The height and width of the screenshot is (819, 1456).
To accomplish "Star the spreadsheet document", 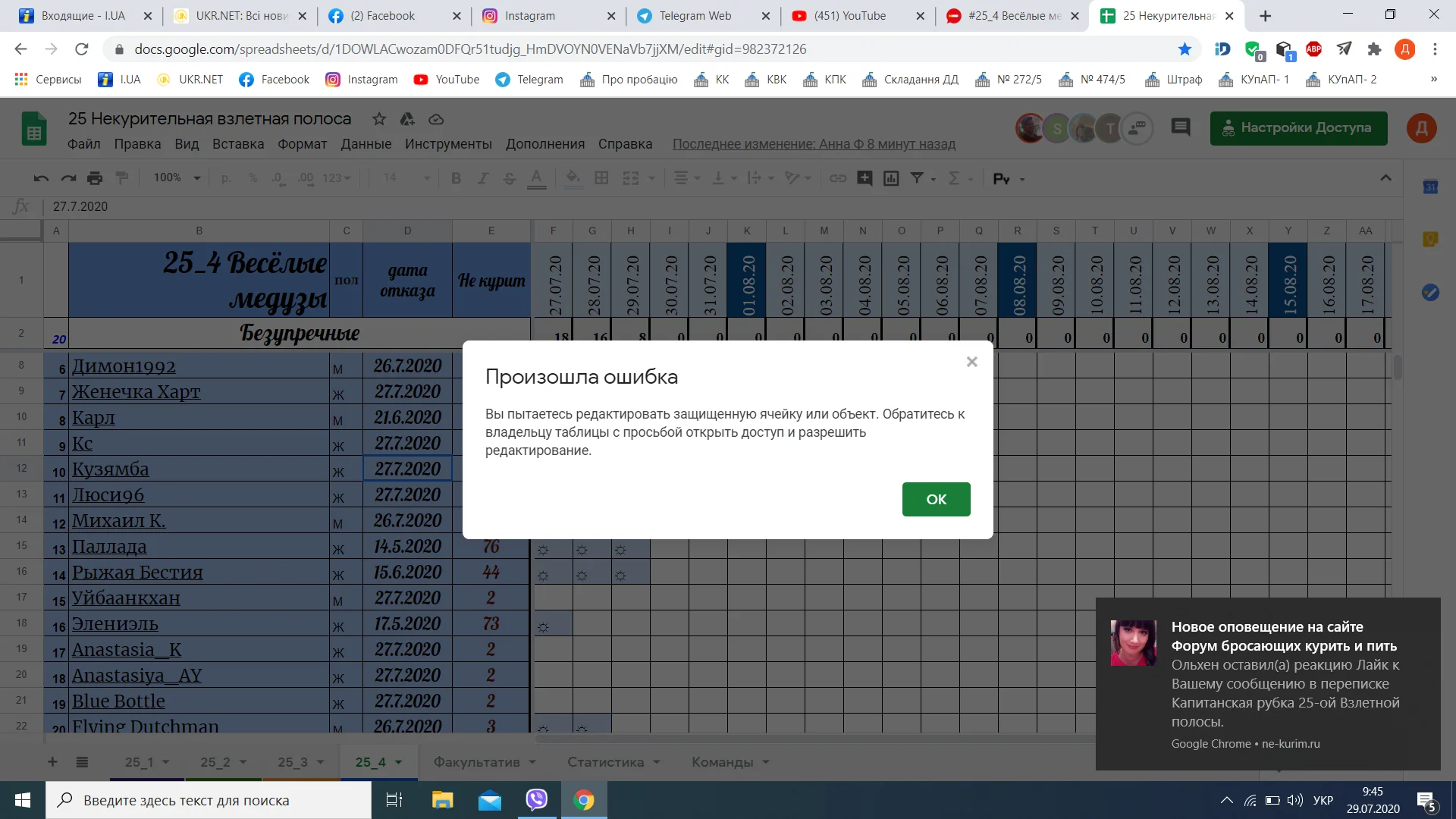I will [x=379, y=119].
